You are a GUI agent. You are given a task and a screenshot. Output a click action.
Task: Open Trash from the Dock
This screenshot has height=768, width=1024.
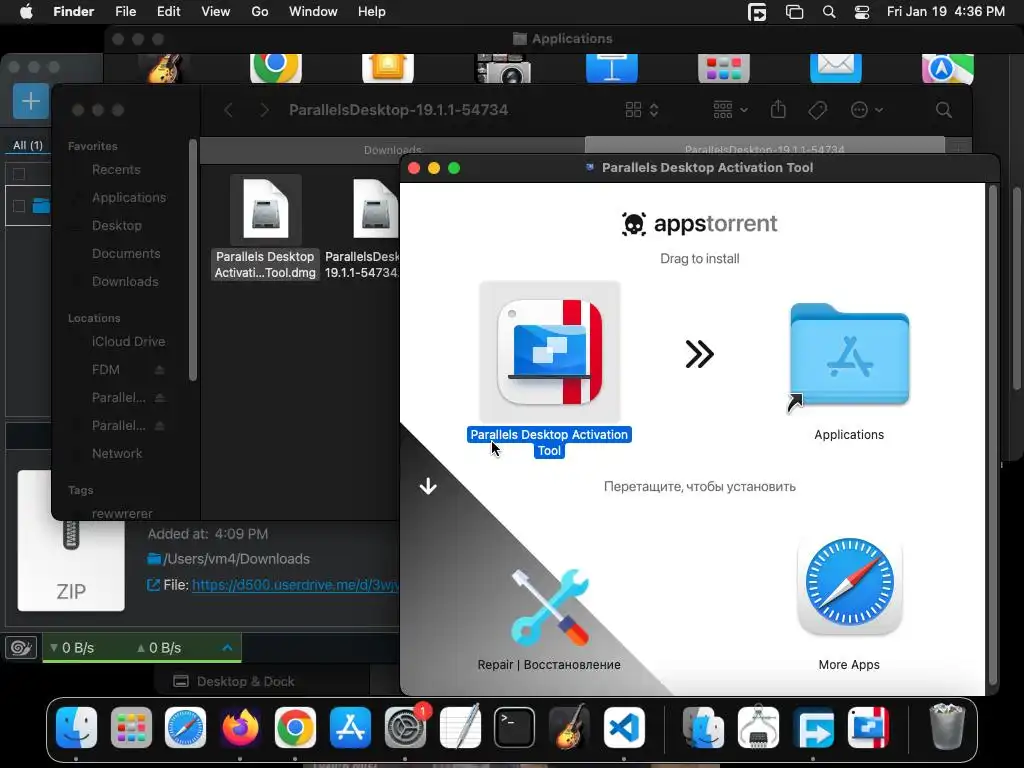[947, 726]
